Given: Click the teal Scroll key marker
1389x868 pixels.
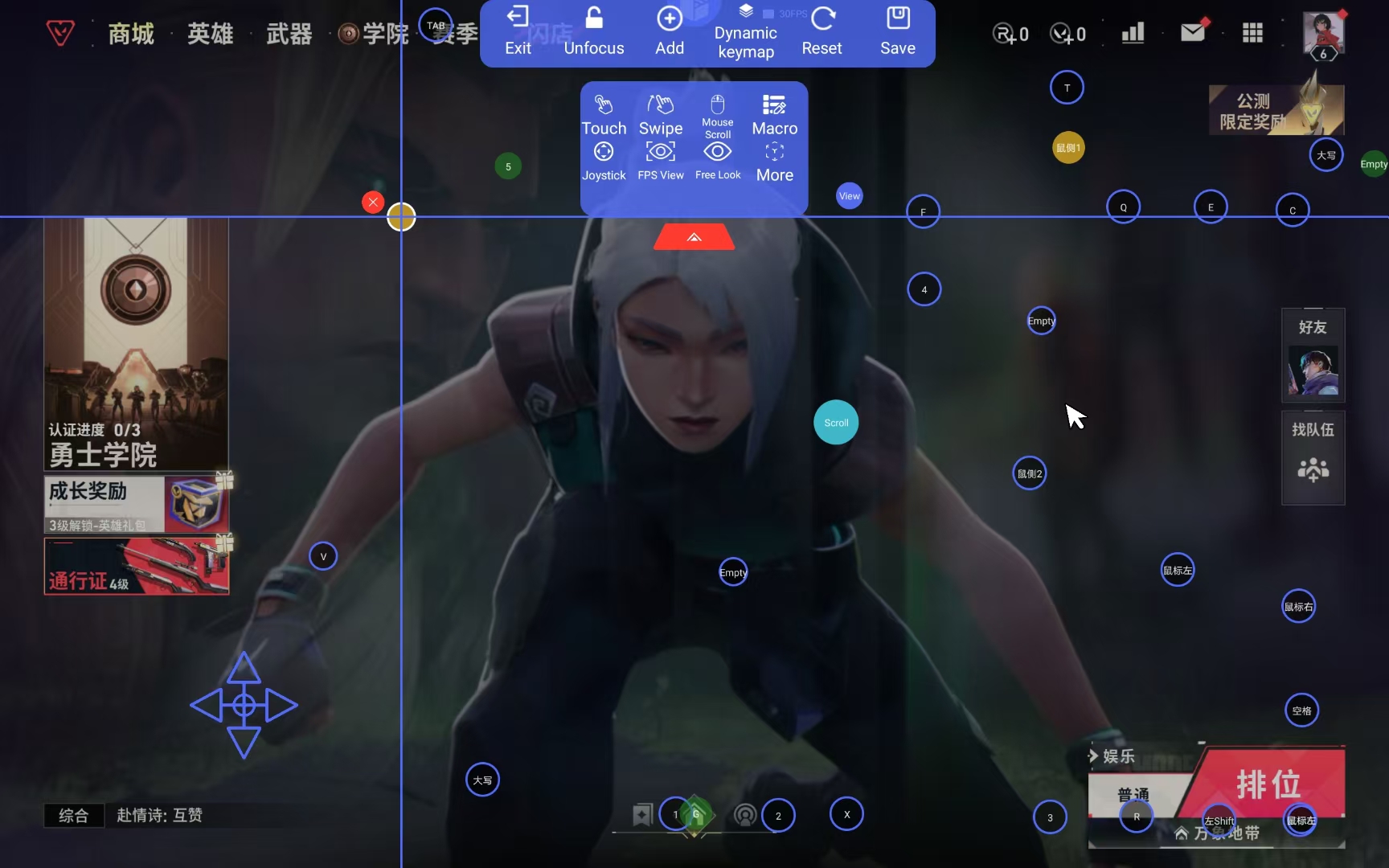Looking at the screenshot, I should pos(836,423).
